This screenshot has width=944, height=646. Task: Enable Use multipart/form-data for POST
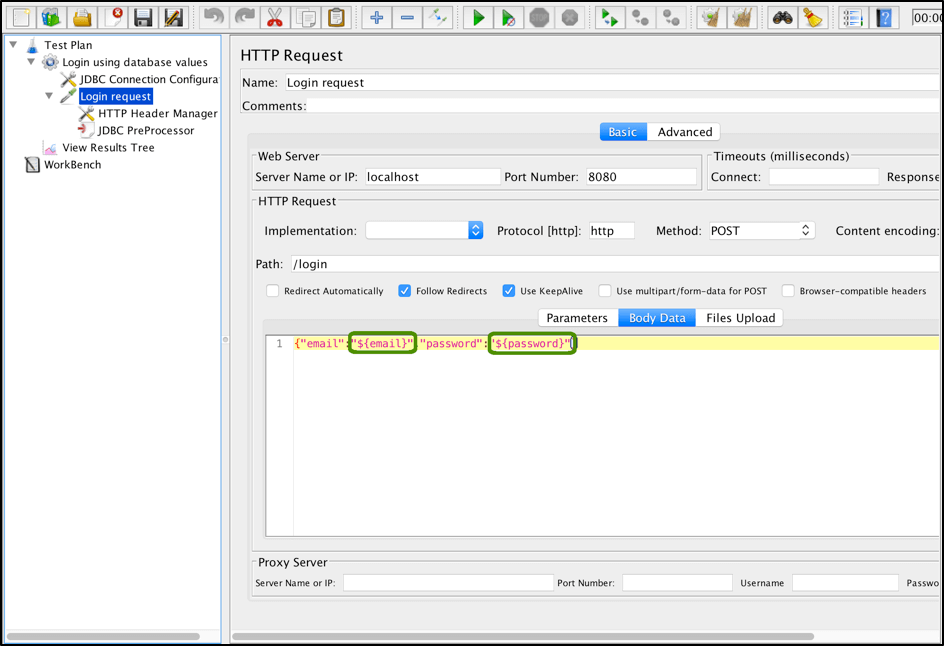[605, 291]
